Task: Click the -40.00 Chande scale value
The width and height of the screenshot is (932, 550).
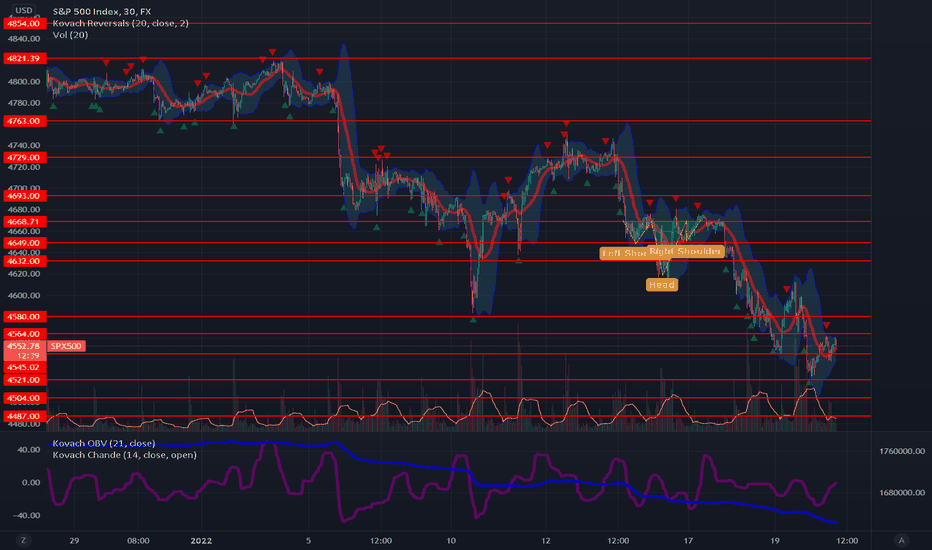Action: (27, 516)
